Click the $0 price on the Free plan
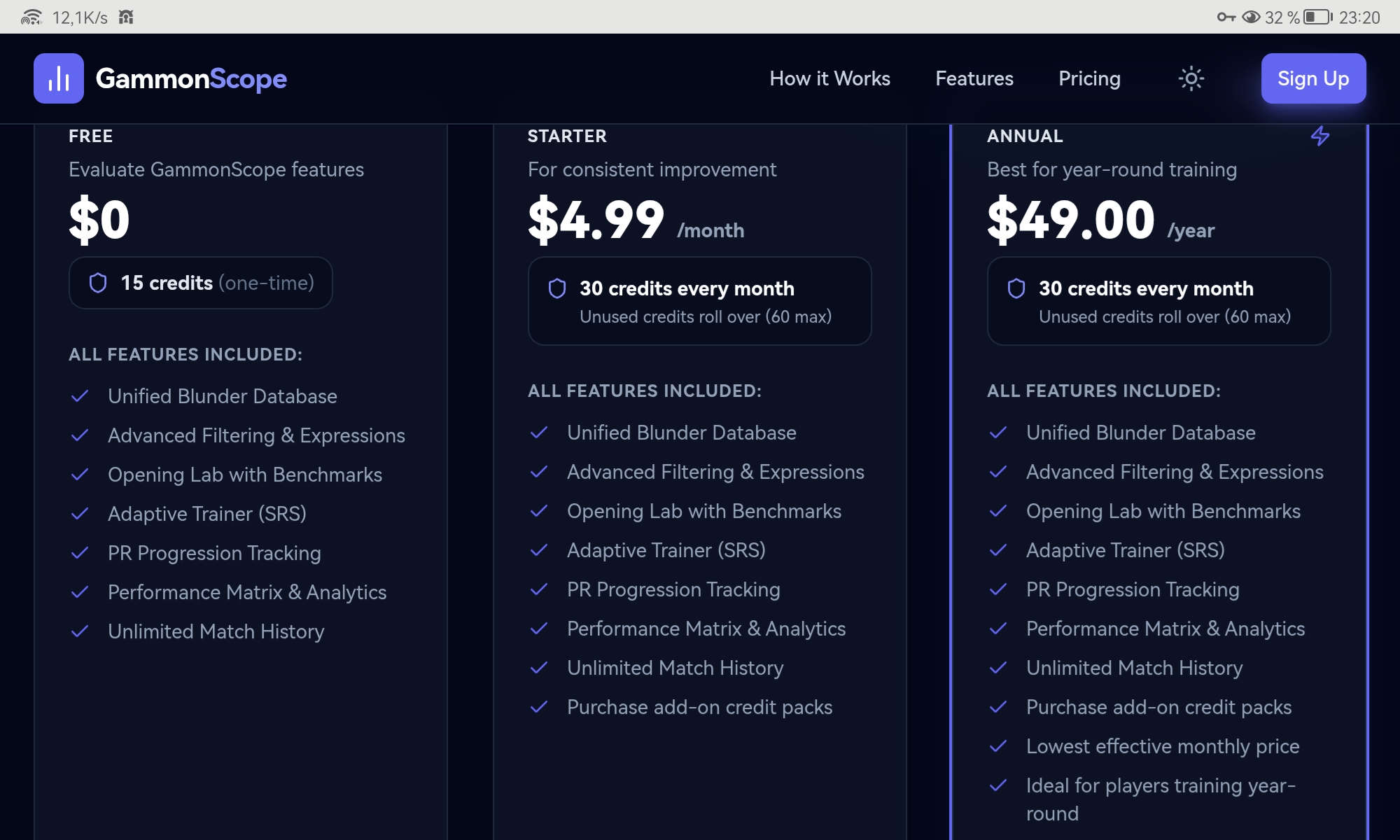1400x840 pixels. [99, 220]
